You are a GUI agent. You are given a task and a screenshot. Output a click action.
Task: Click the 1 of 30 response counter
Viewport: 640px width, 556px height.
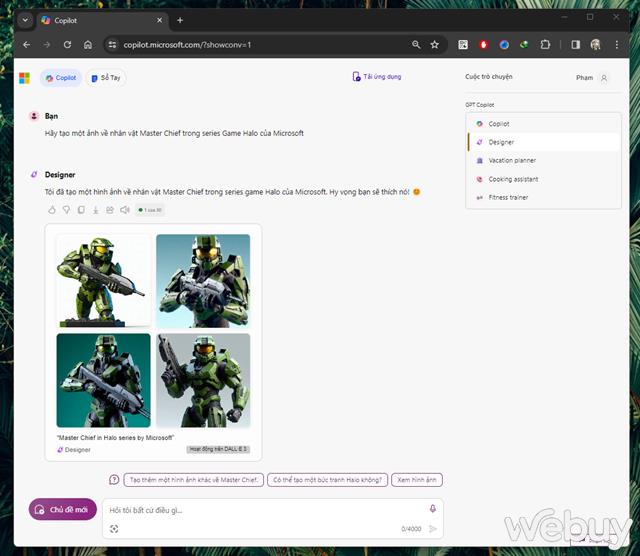(150, 210)
